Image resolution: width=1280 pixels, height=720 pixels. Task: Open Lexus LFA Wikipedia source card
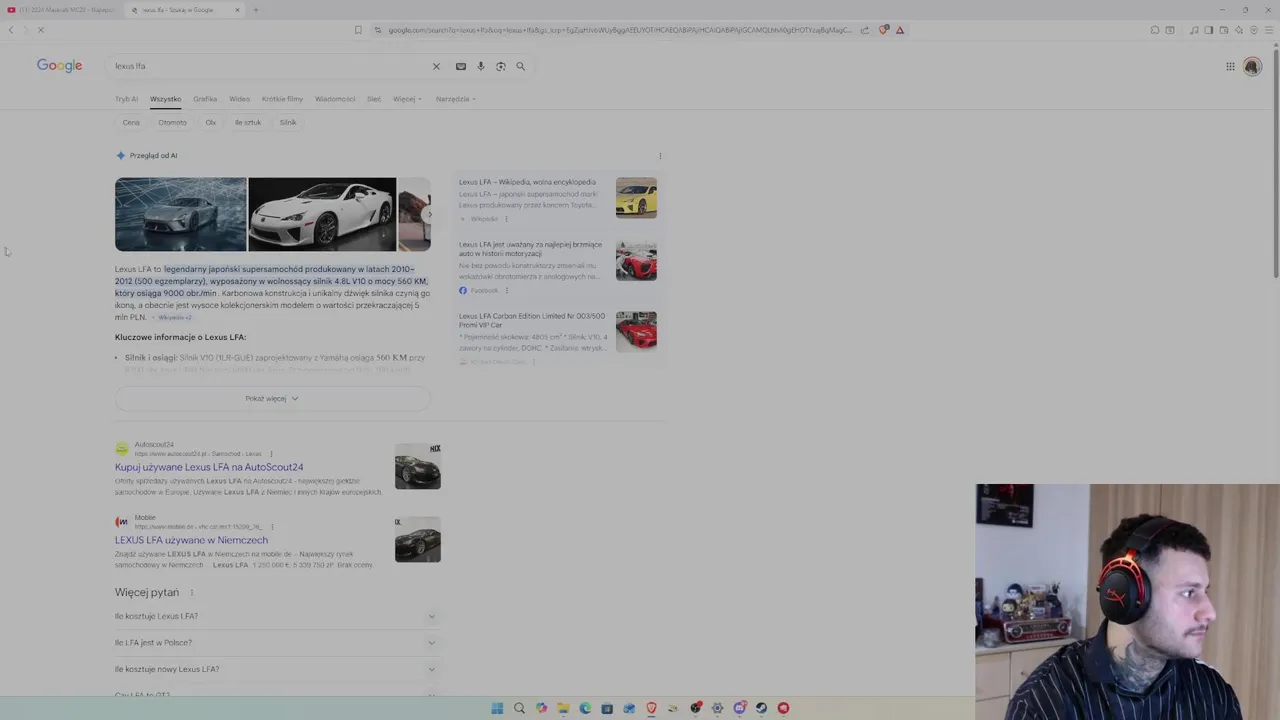(557, 200)
